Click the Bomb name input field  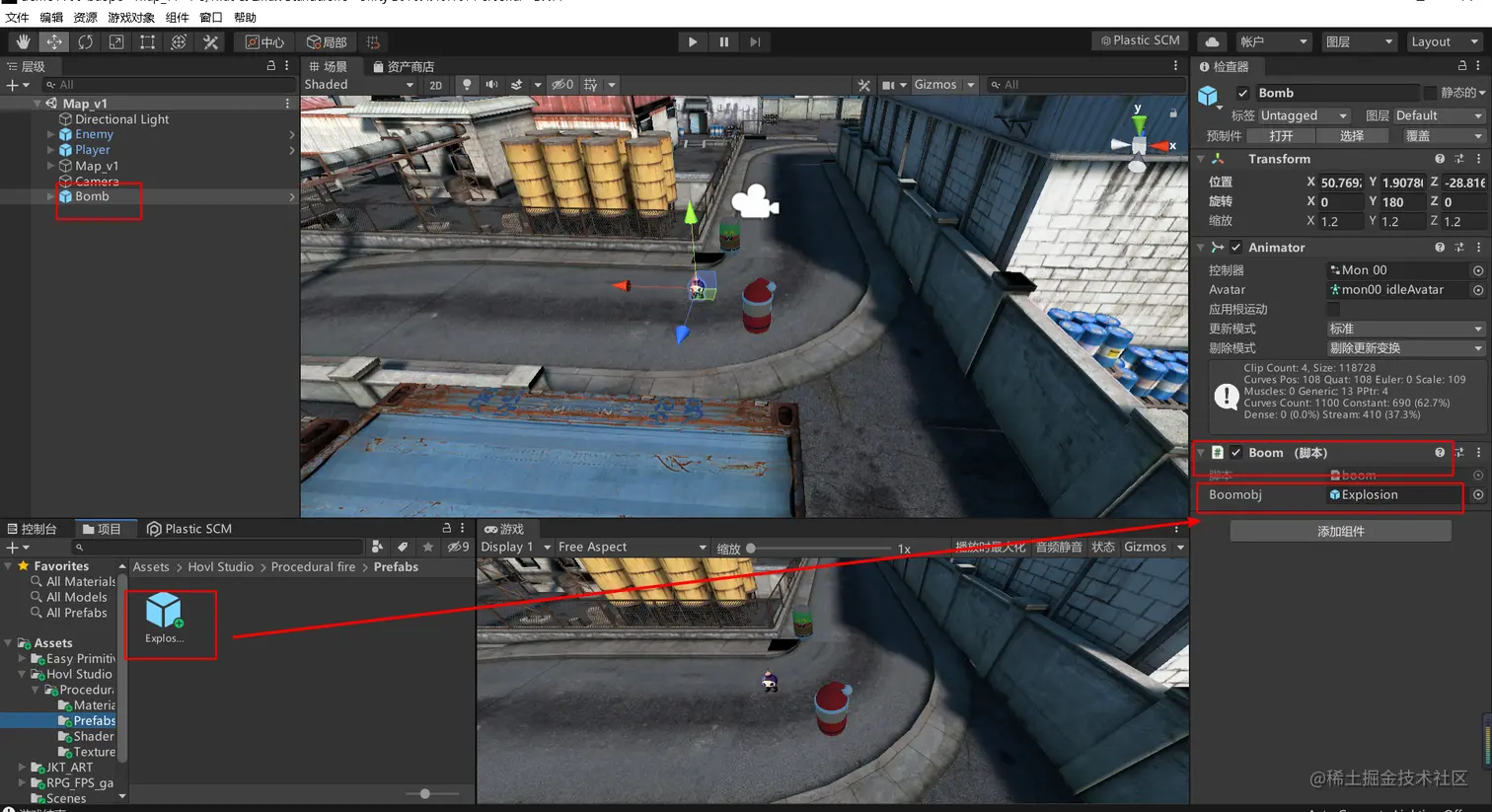[1335, 93]
